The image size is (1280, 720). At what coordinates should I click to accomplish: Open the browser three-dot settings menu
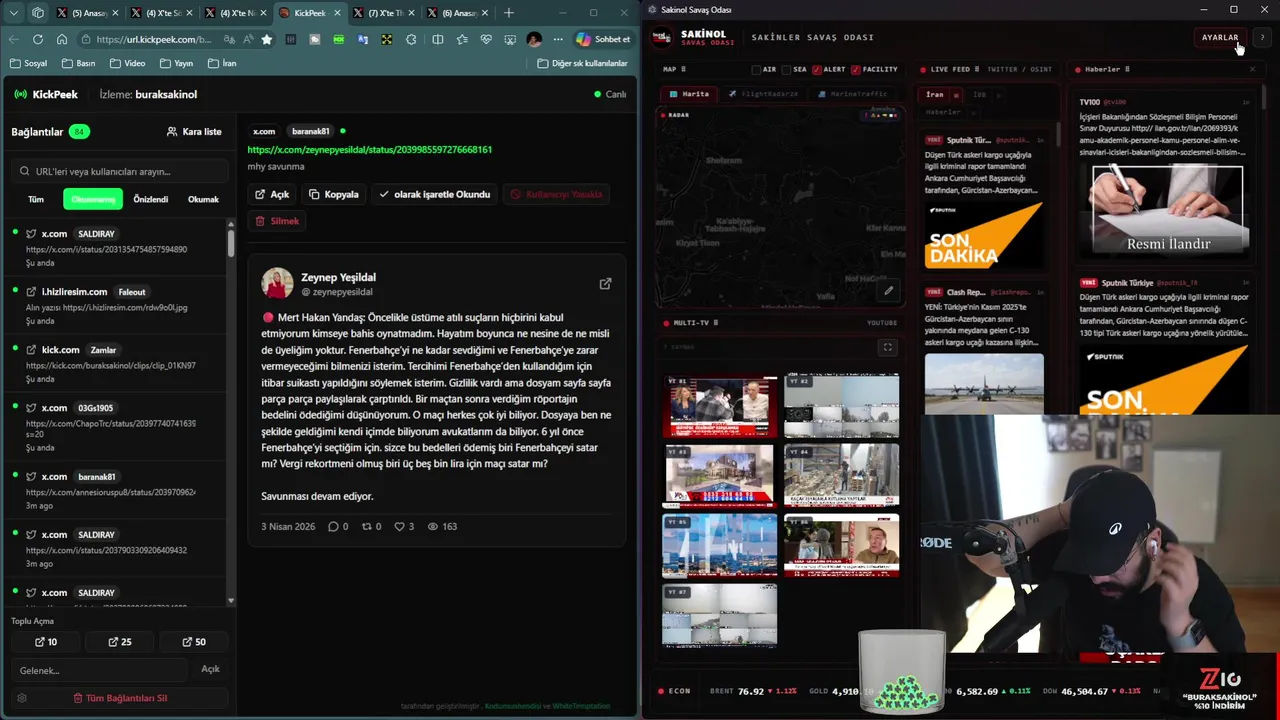[558, 39]
